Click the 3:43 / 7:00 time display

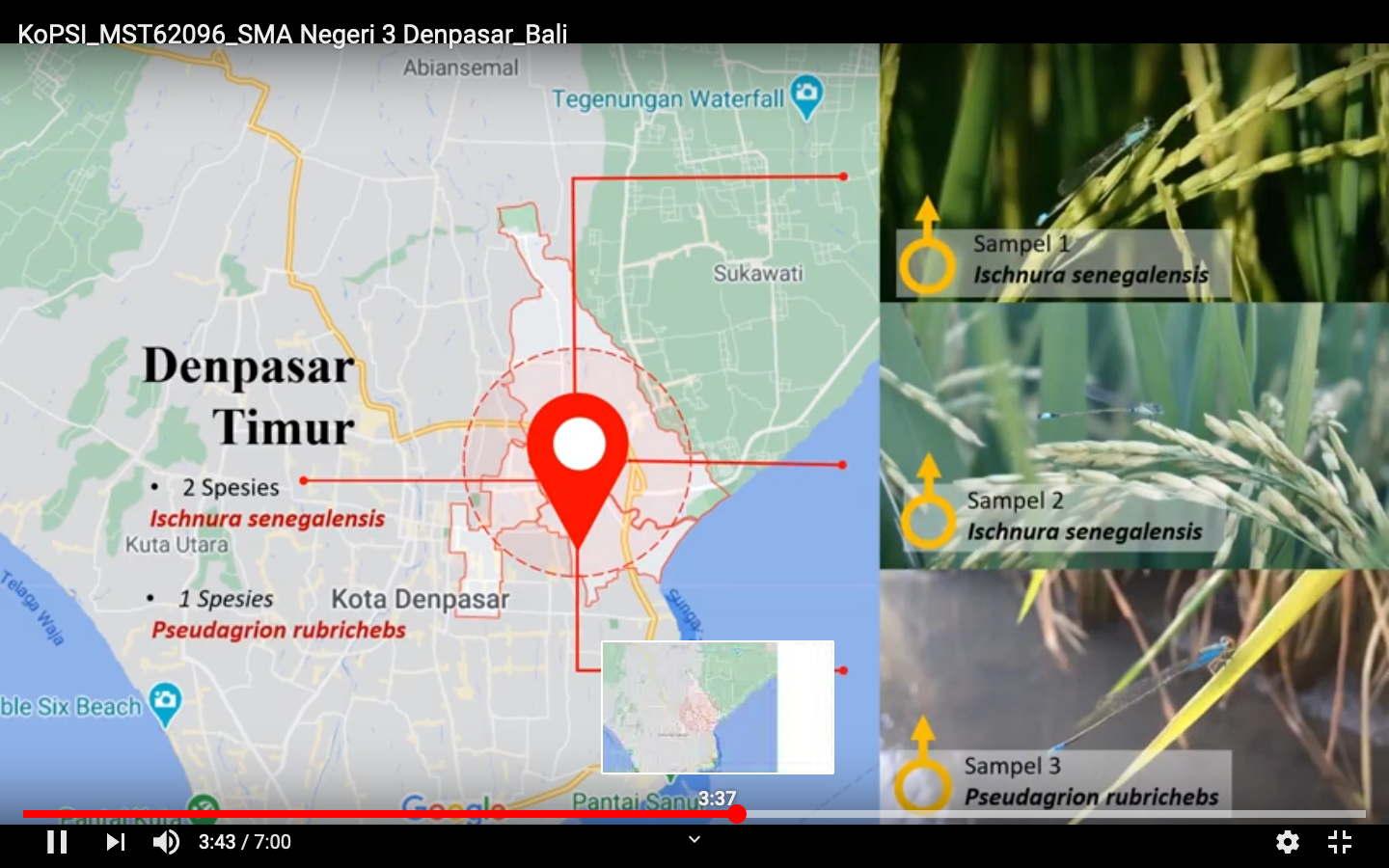pyautogui.click(x=245, y=842)
